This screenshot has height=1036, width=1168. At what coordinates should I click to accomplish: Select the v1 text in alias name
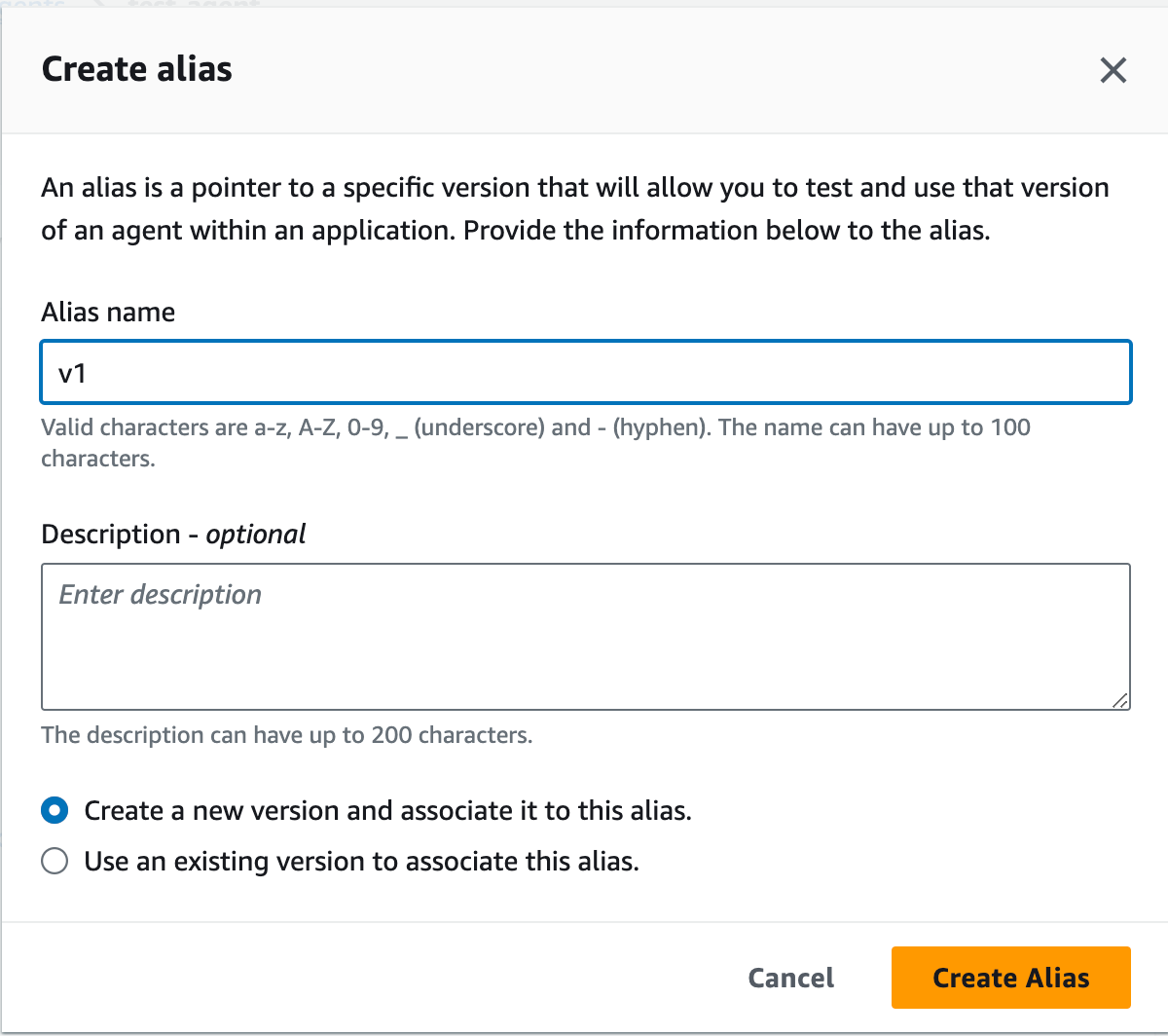(x=73, y=372)
